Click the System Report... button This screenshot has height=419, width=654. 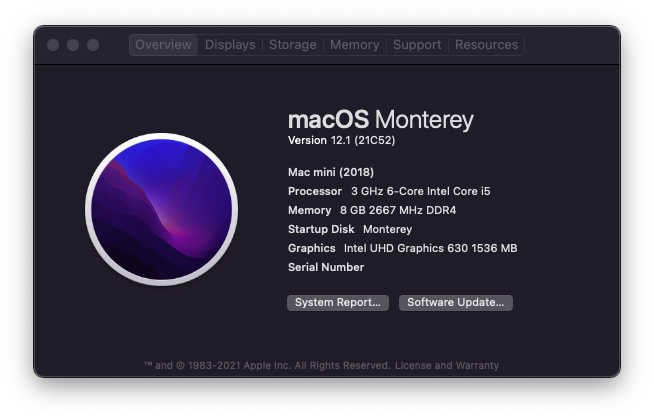click(338, 303)
